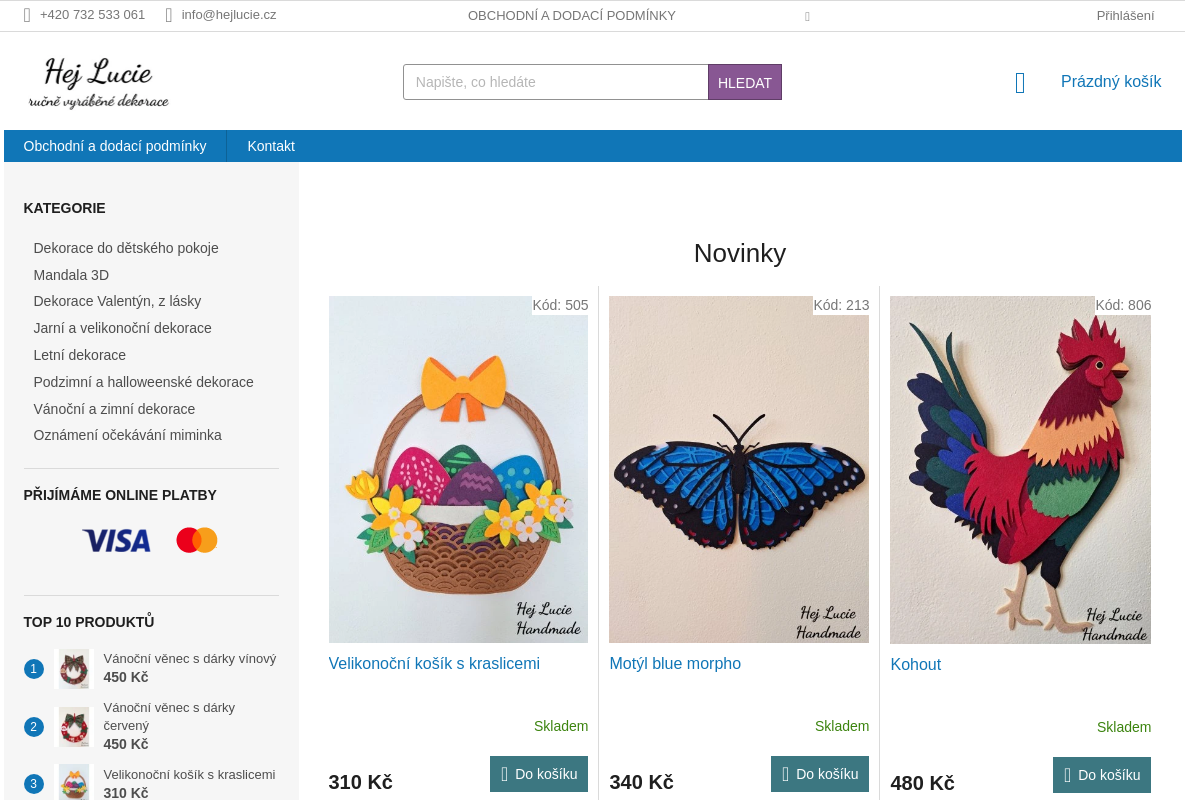Click the phone icon in top bar
Screen dimensions: 1200x800
[27, 15]
